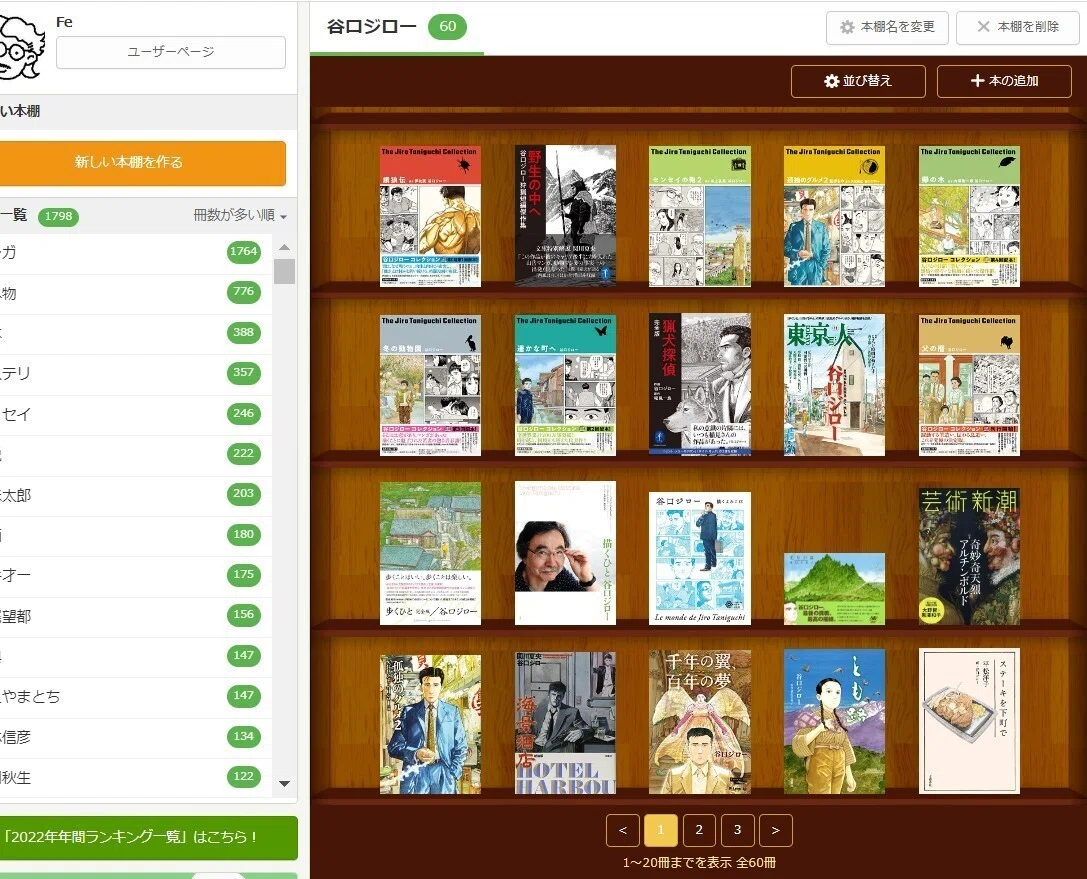Open the 千年の翼、百年の夢 book cover

(x=699, y=722)
